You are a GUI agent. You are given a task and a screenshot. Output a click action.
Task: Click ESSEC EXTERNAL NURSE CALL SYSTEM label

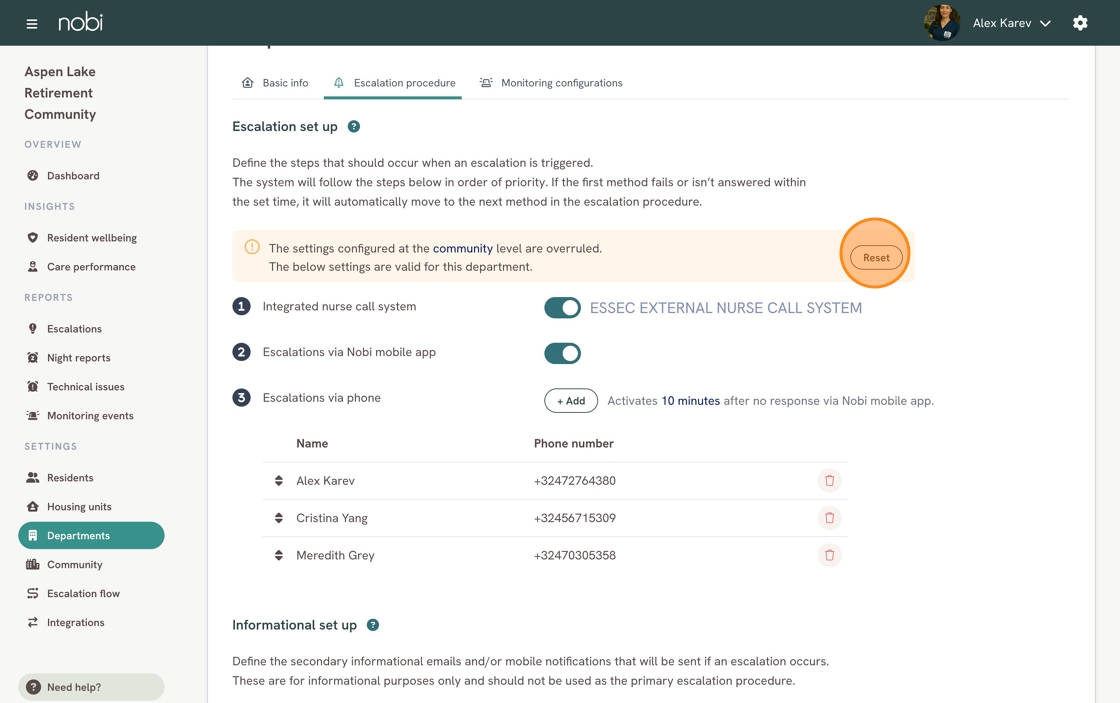pyautogui.click(x=726, y=308)
